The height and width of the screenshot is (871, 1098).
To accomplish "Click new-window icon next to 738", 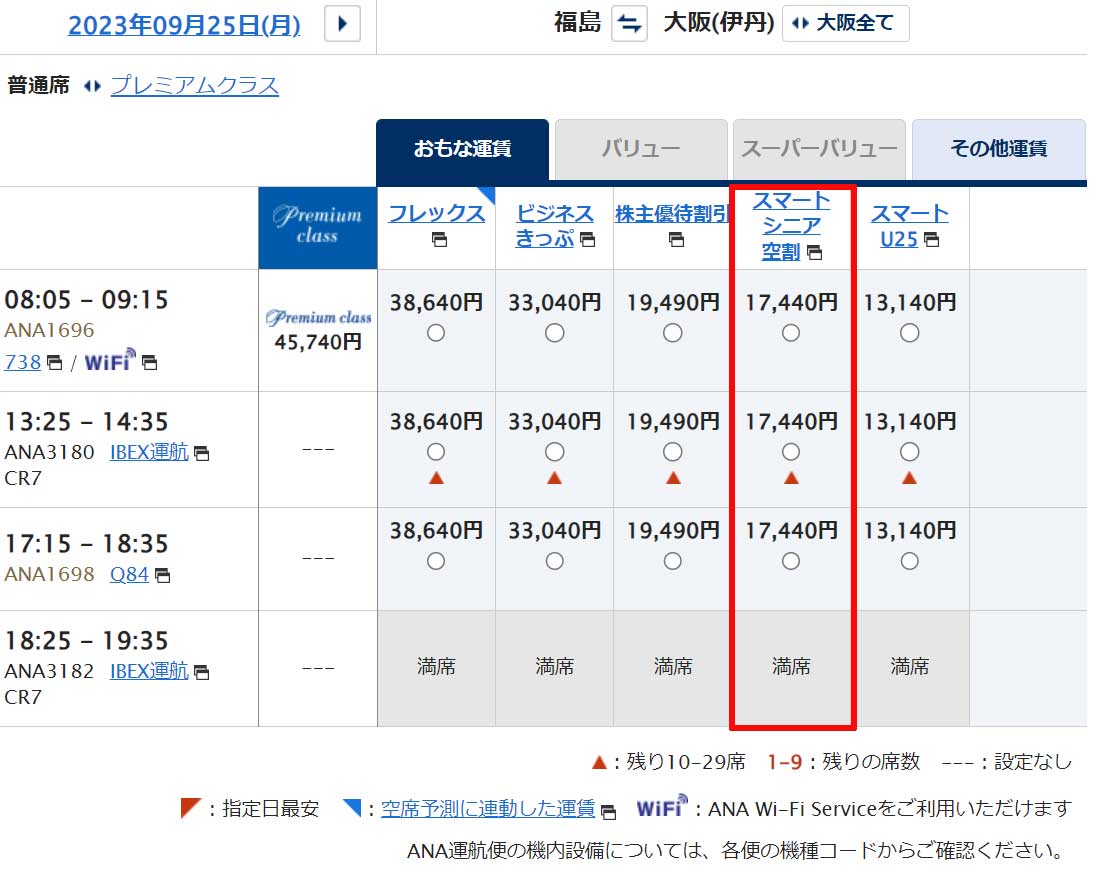I will pyautogui.click(x=54, y=363).
